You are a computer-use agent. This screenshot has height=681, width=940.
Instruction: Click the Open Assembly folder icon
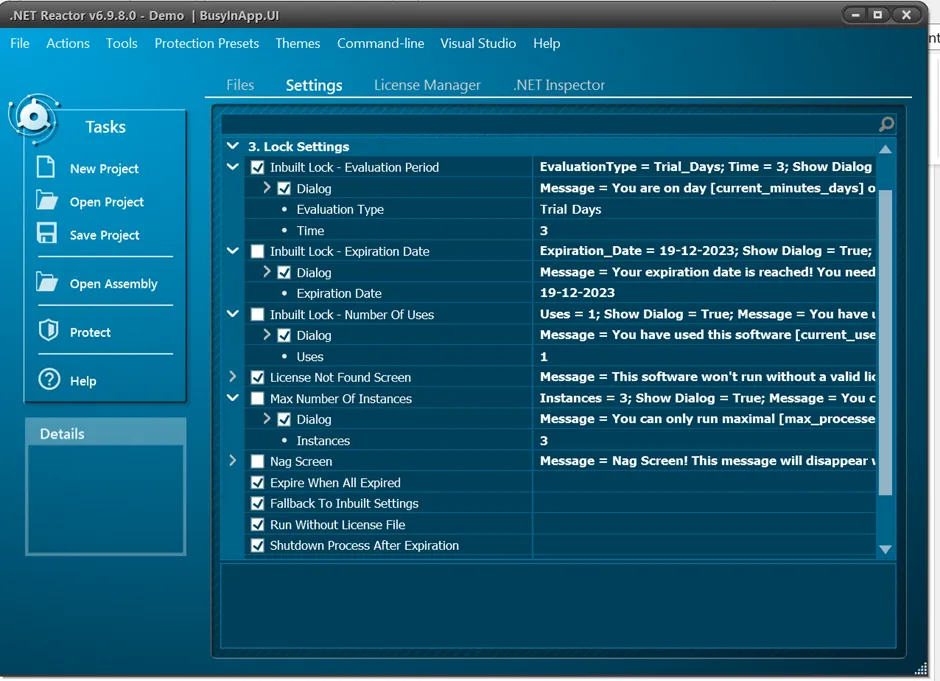tap(47, 282)
